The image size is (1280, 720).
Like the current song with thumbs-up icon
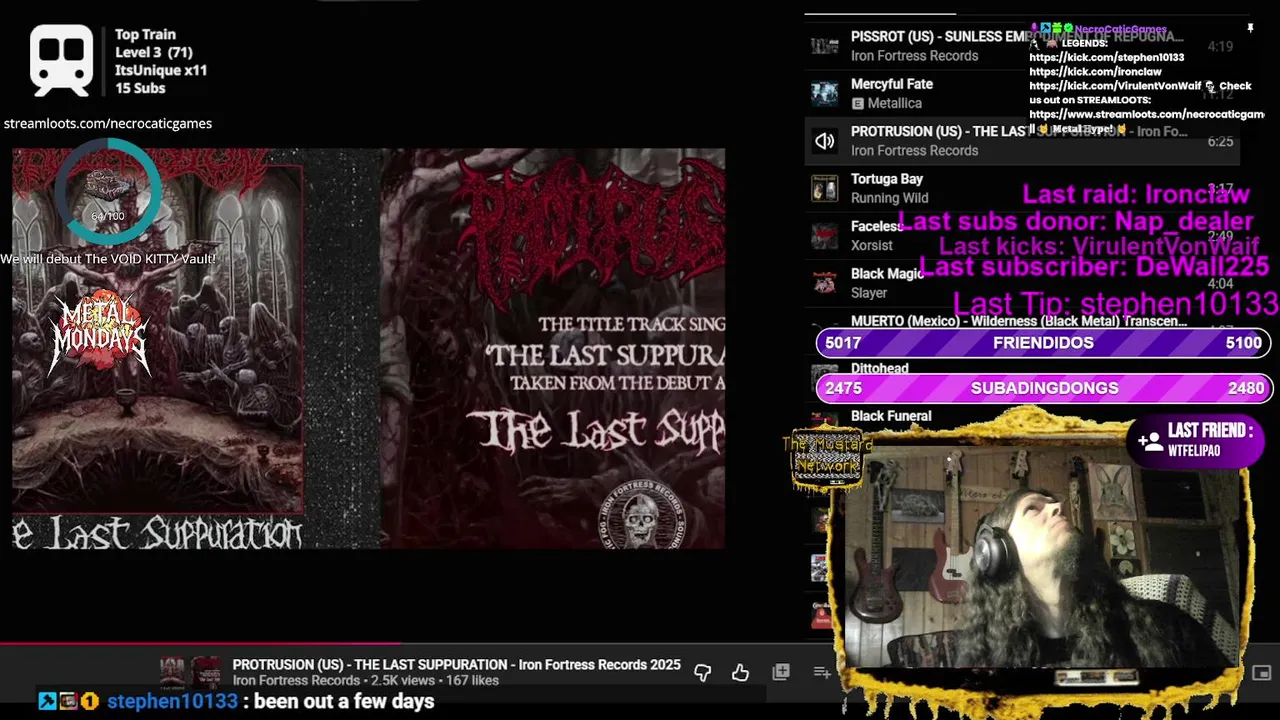(x=740, y=673)
